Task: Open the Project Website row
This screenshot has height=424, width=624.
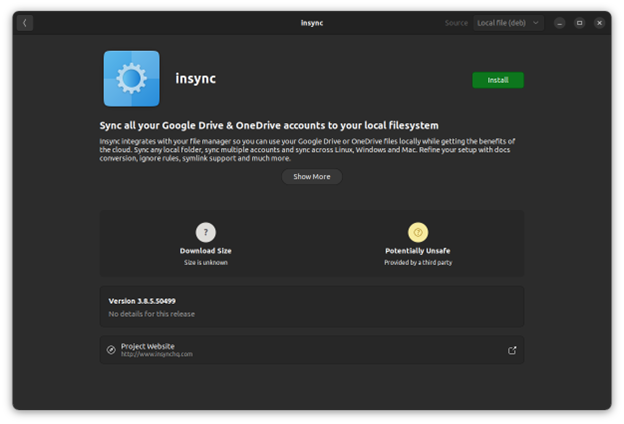Action: (312, 350)
